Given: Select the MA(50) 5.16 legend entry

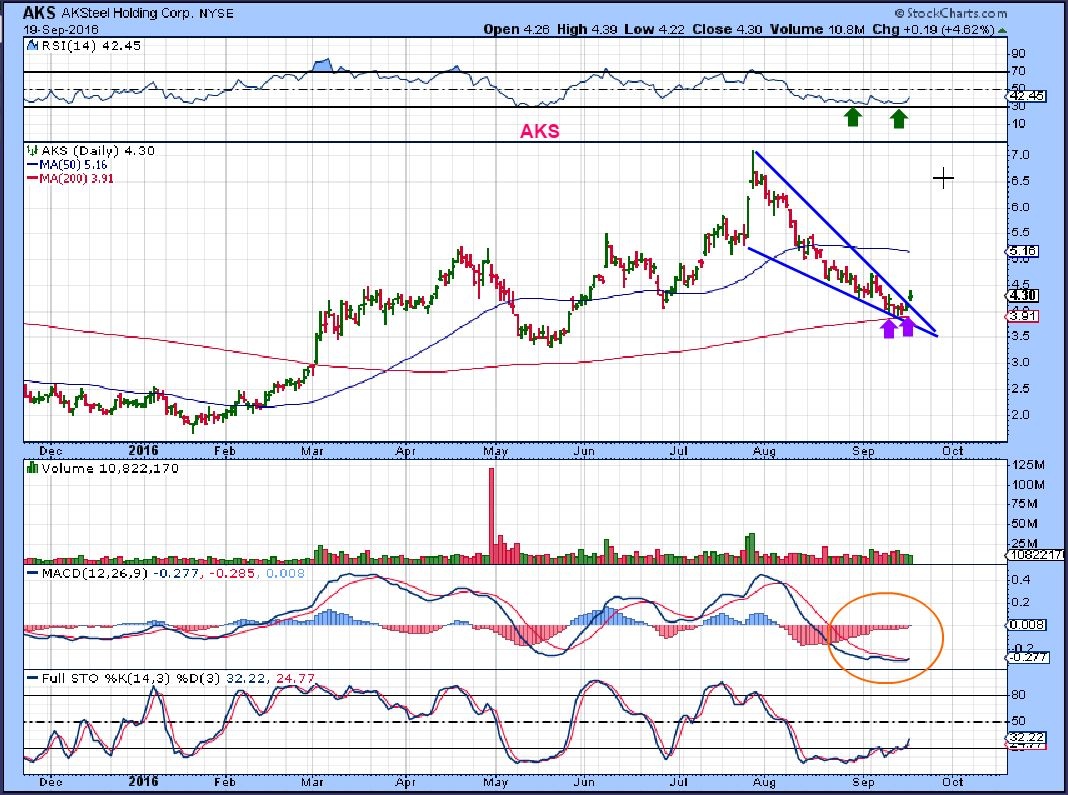Looking at the screenshot, I should [63, 164].
